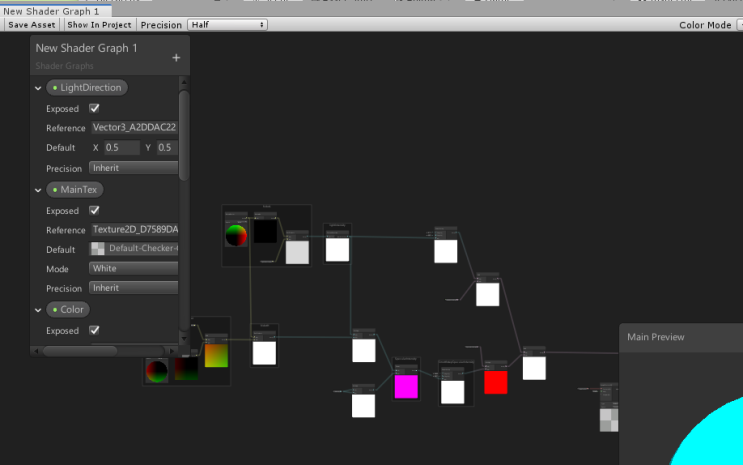Image resolution: width=743 pixels, height=465 pixels.
Task: Select upper color-sphere node in group
Action: [x=236, y=235]
